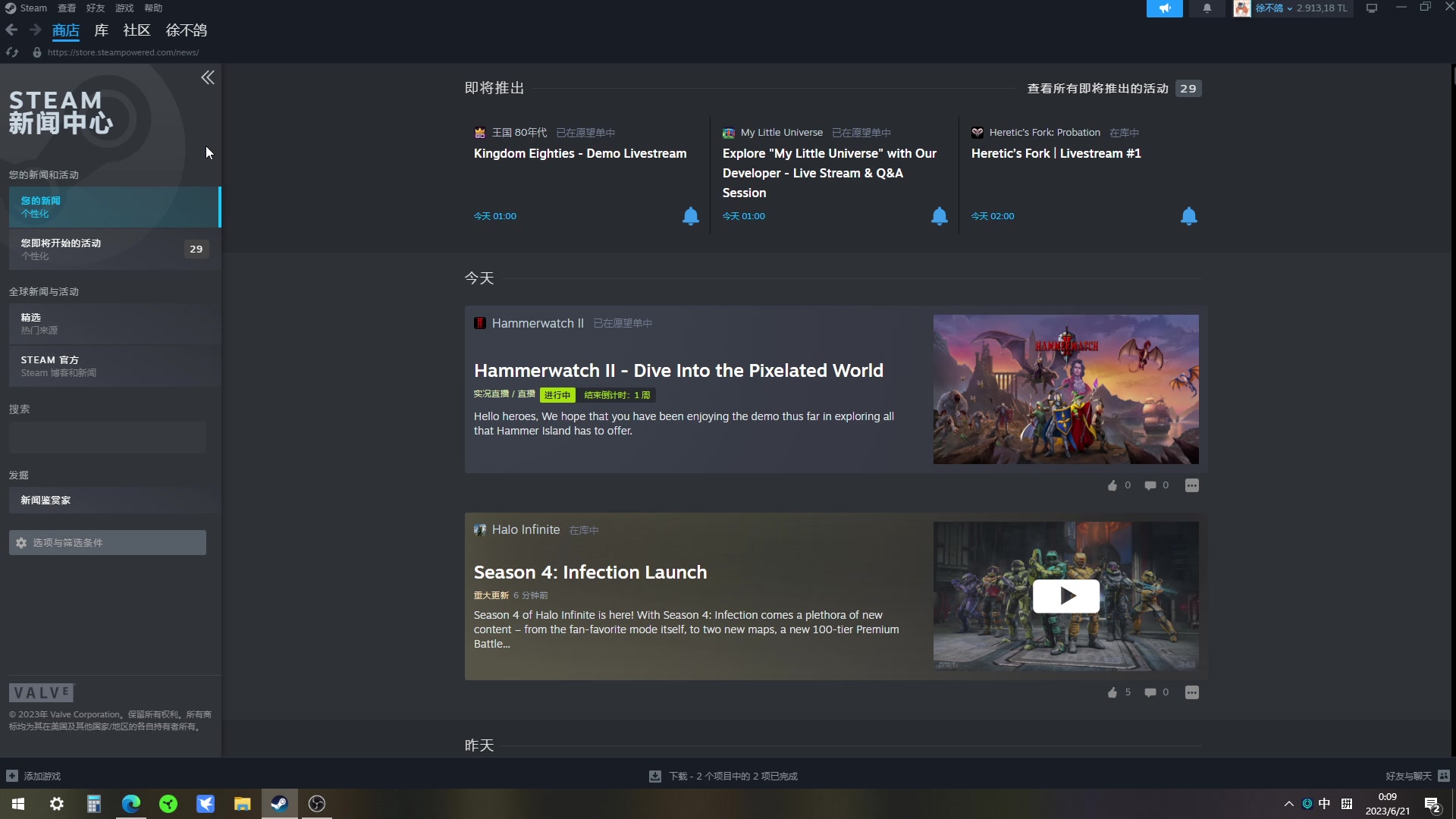
Task: Click the forward navigation arrow
Action: point(35,30)
